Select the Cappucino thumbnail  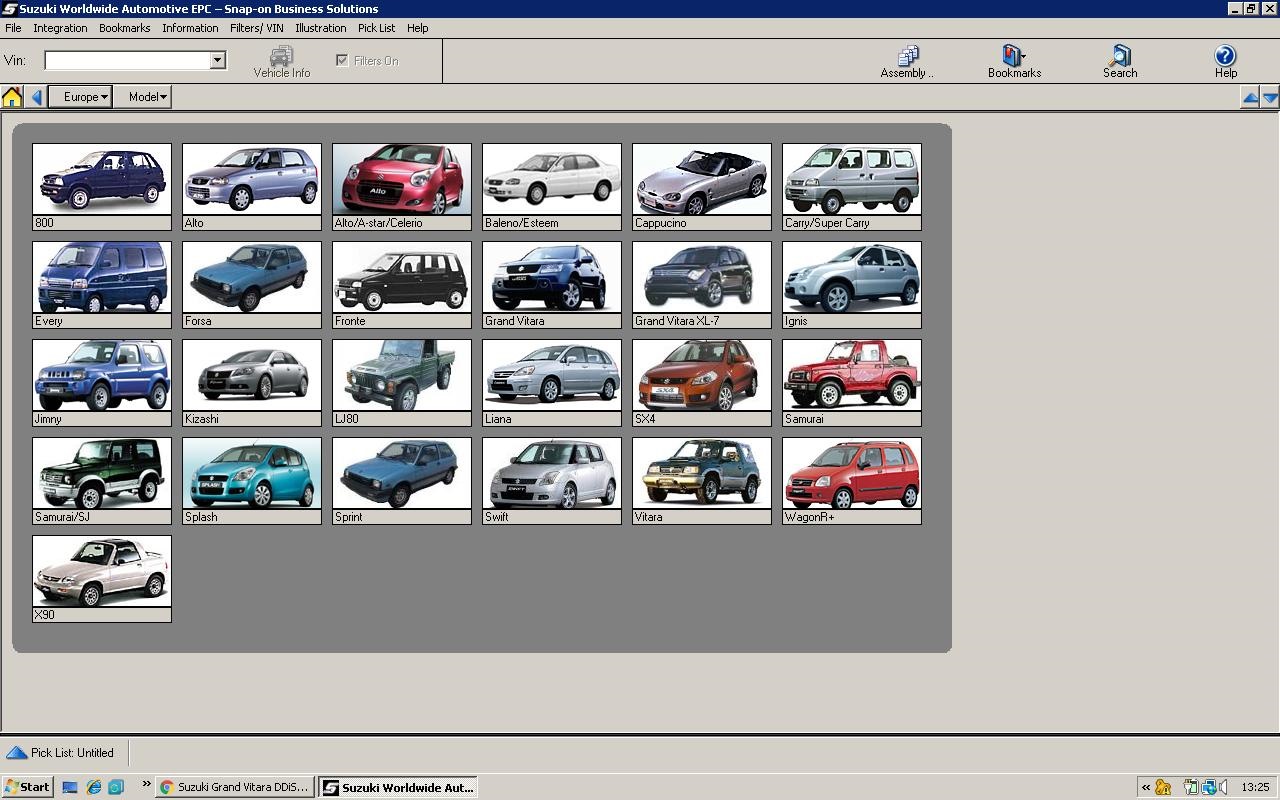pos(702,187)
